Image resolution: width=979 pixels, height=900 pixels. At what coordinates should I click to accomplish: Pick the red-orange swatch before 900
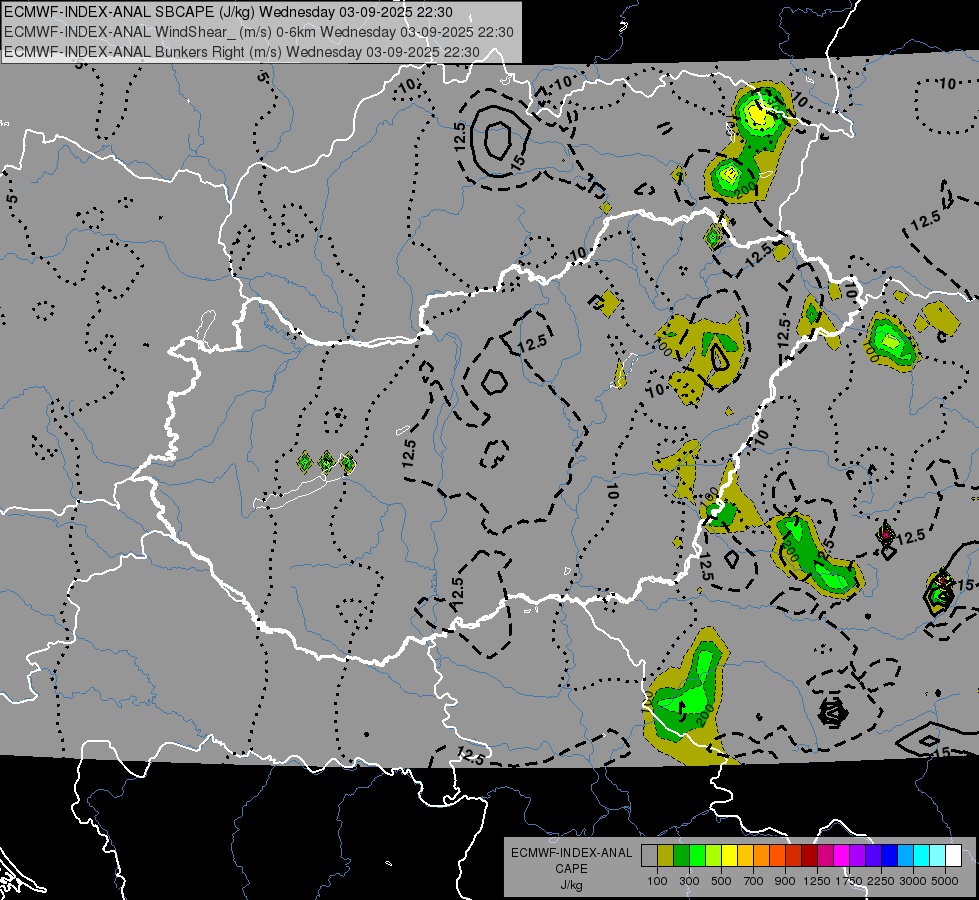(x=777, y=856)
